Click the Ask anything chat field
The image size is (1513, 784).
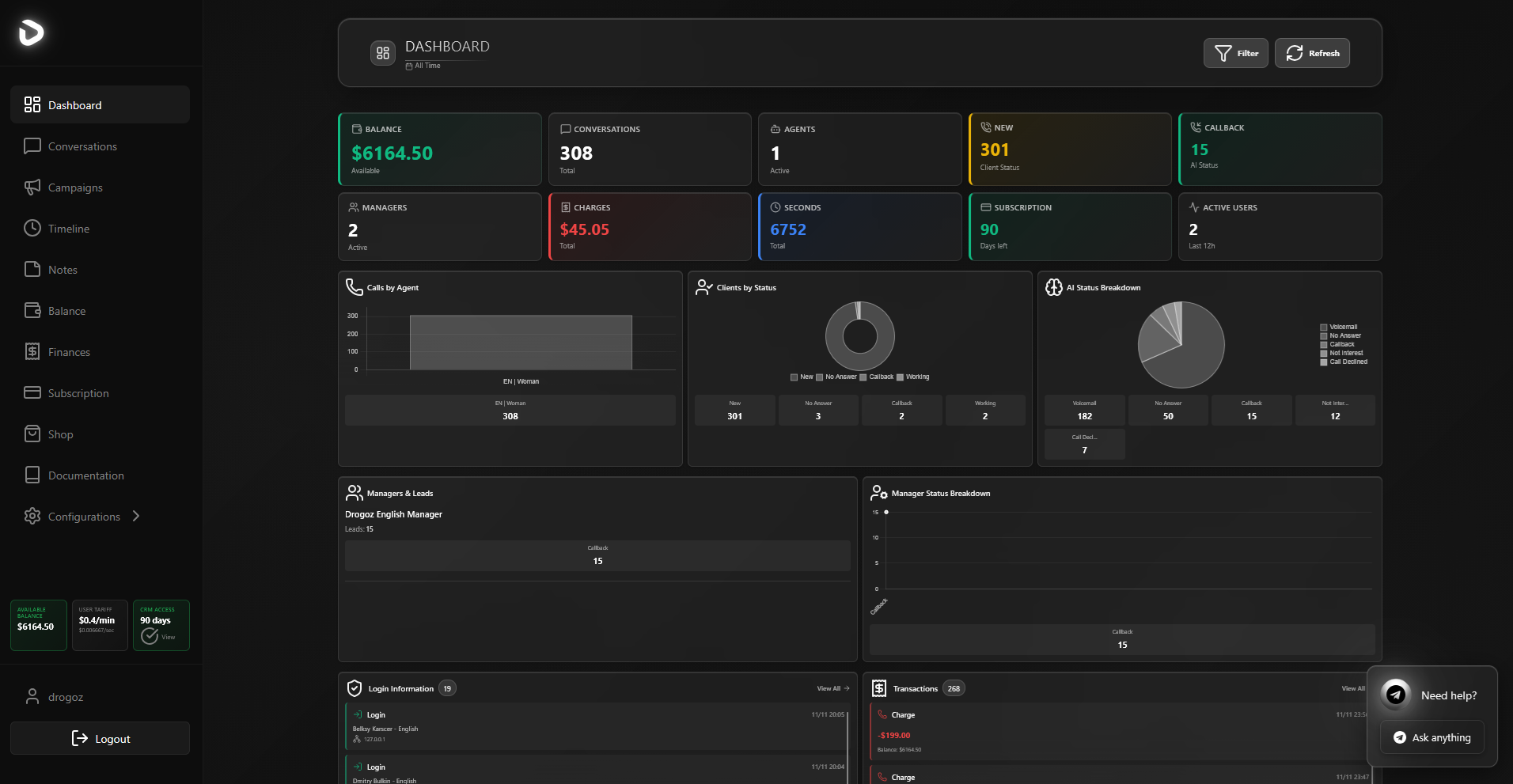point(1431,737)
